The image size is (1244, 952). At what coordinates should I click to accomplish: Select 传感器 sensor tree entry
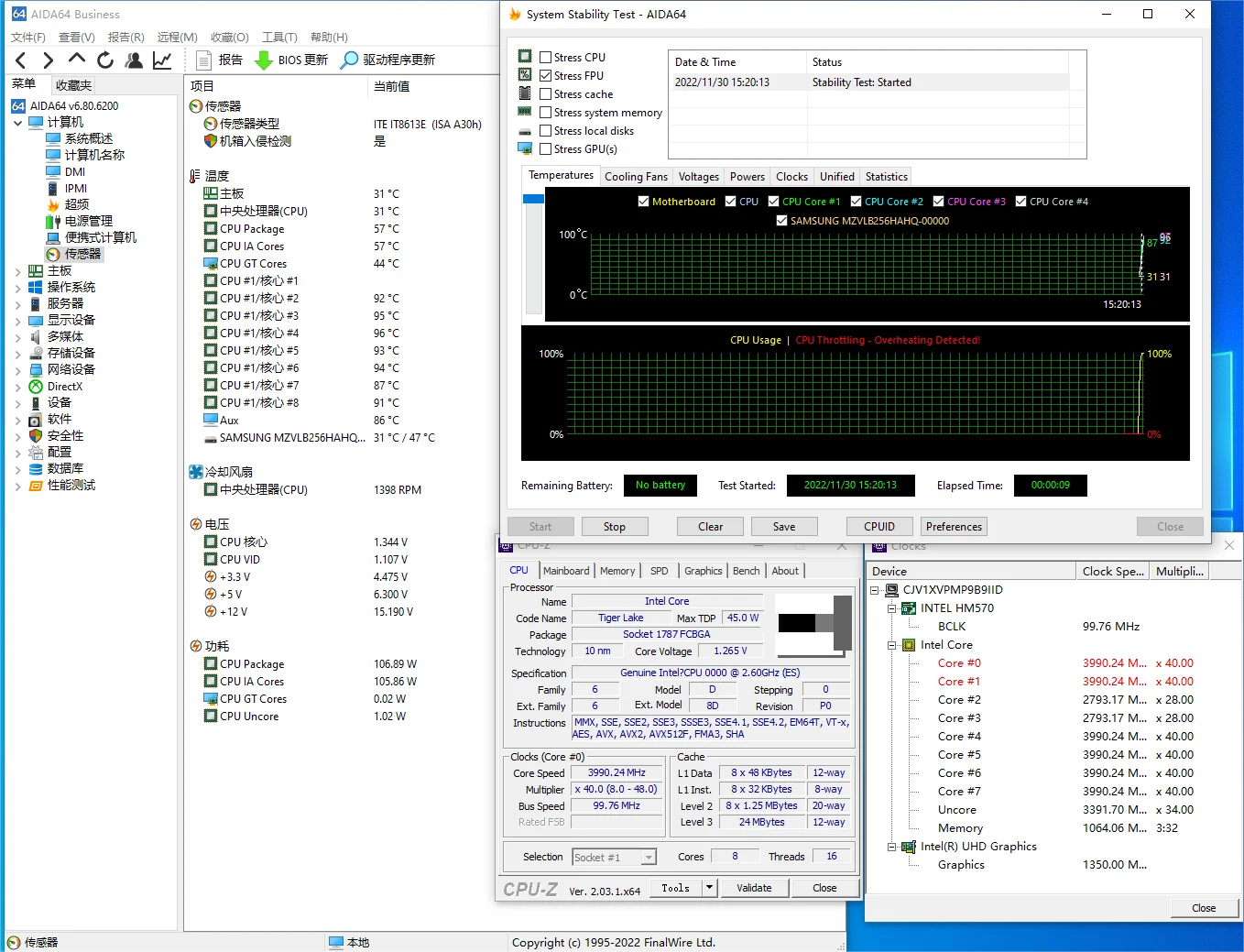(x=82, y=254)
